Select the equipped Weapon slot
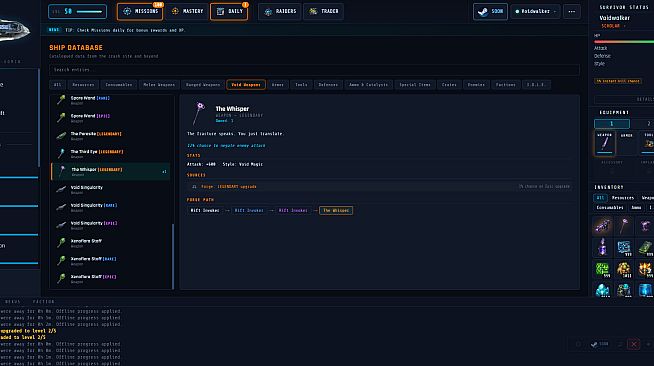 point(604,143)
